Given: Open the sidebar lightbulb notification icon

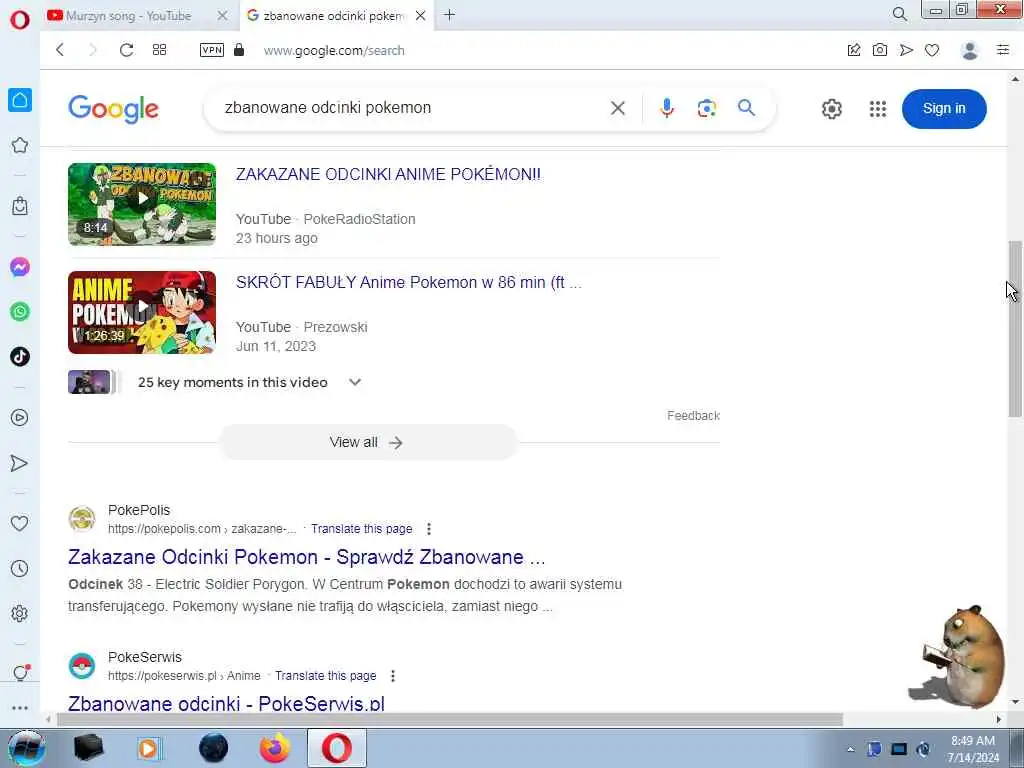Looking at the screenshot, I should pos(20,673).
